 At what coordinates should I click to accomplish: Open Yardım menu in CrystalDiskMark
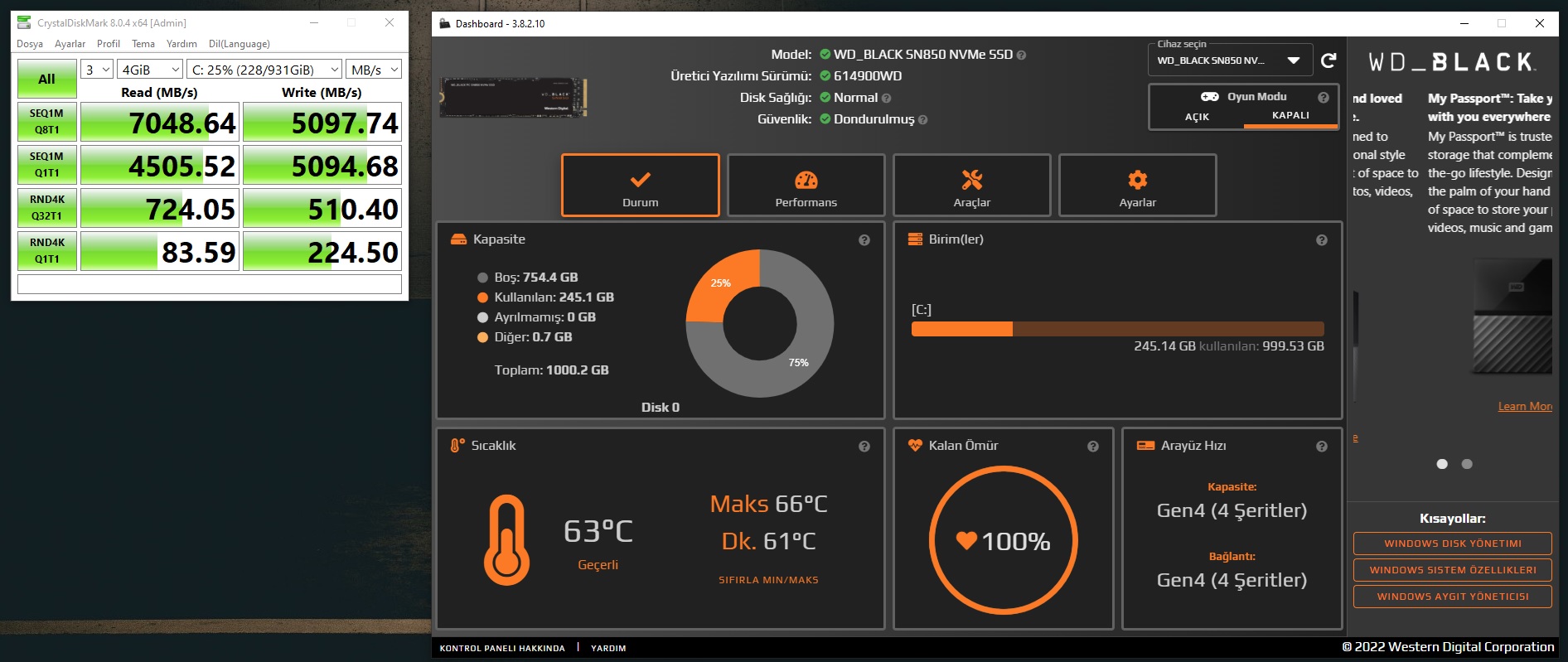point(181,44)
